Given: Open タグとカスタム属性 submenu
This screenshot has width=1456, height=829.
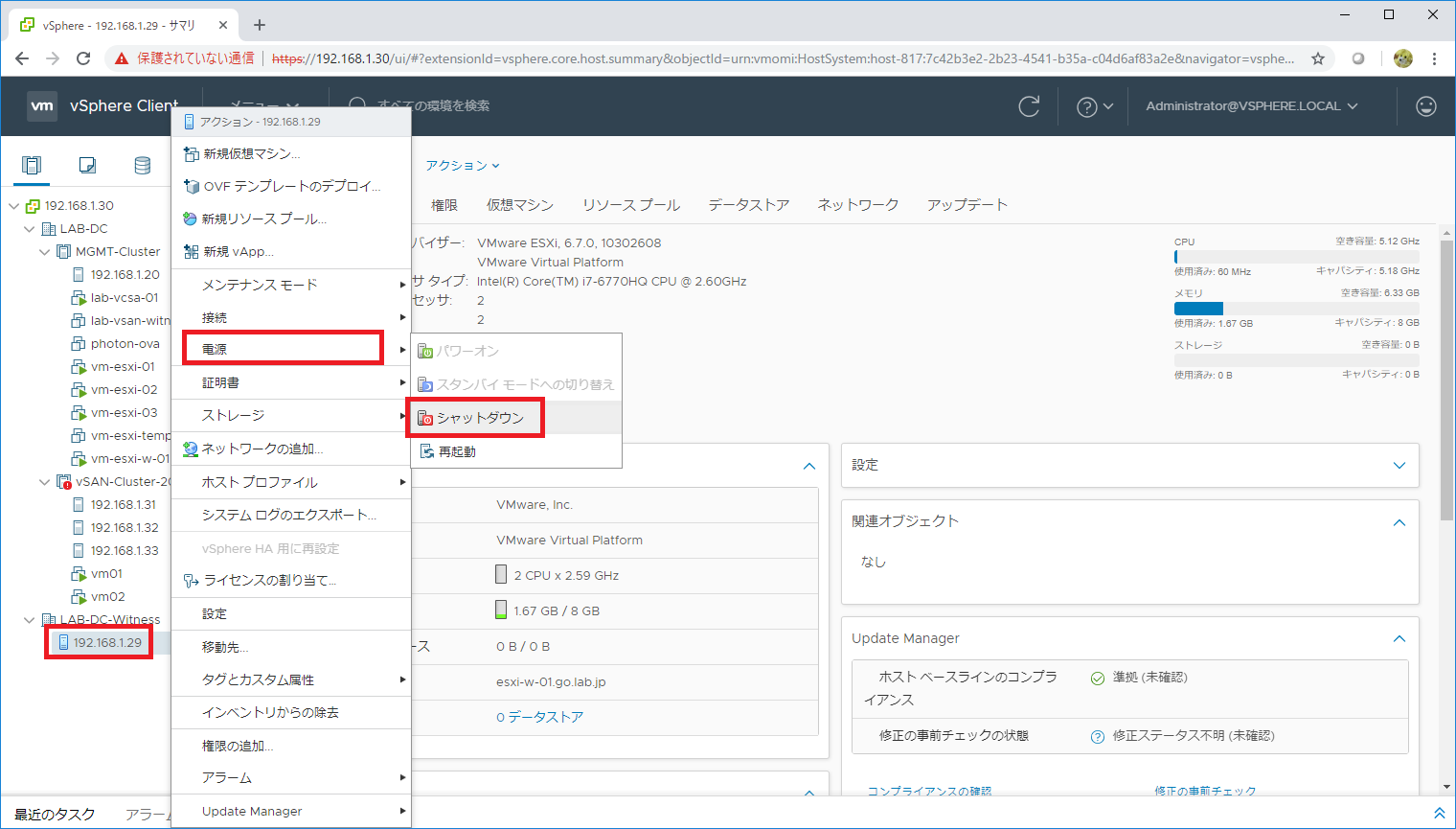Looking at the screenshot, I should (291, 679).
